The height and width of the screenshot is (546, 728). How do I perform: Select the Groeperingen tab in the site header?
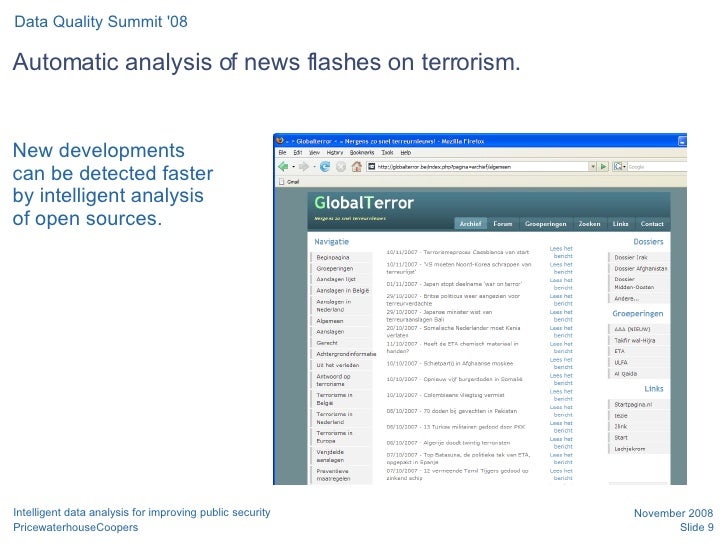pyautogui.click(x=546, y=224)
